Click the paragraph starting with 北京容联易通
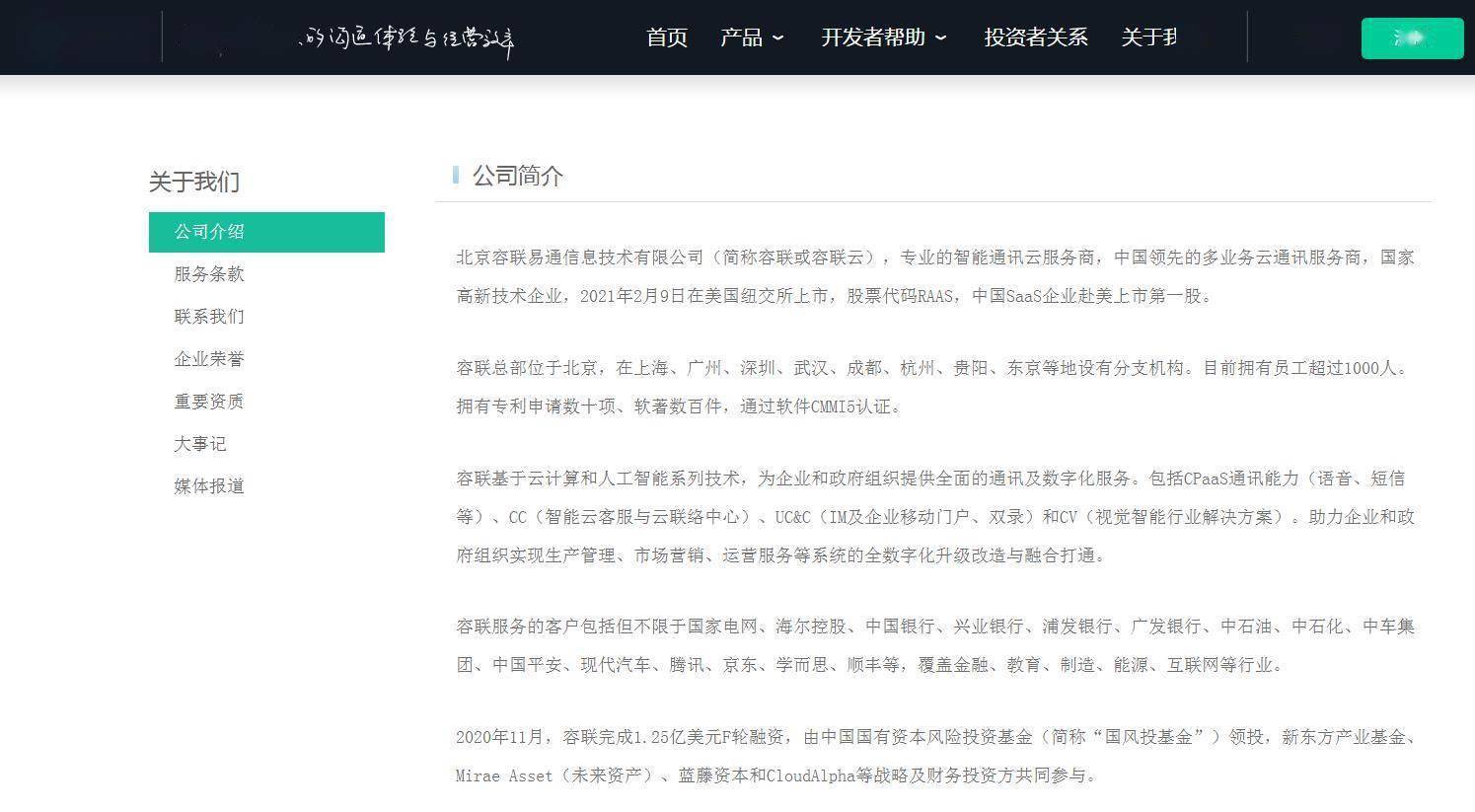The width and height of the screenshot is (1475, 812). (x=935, y=276)
